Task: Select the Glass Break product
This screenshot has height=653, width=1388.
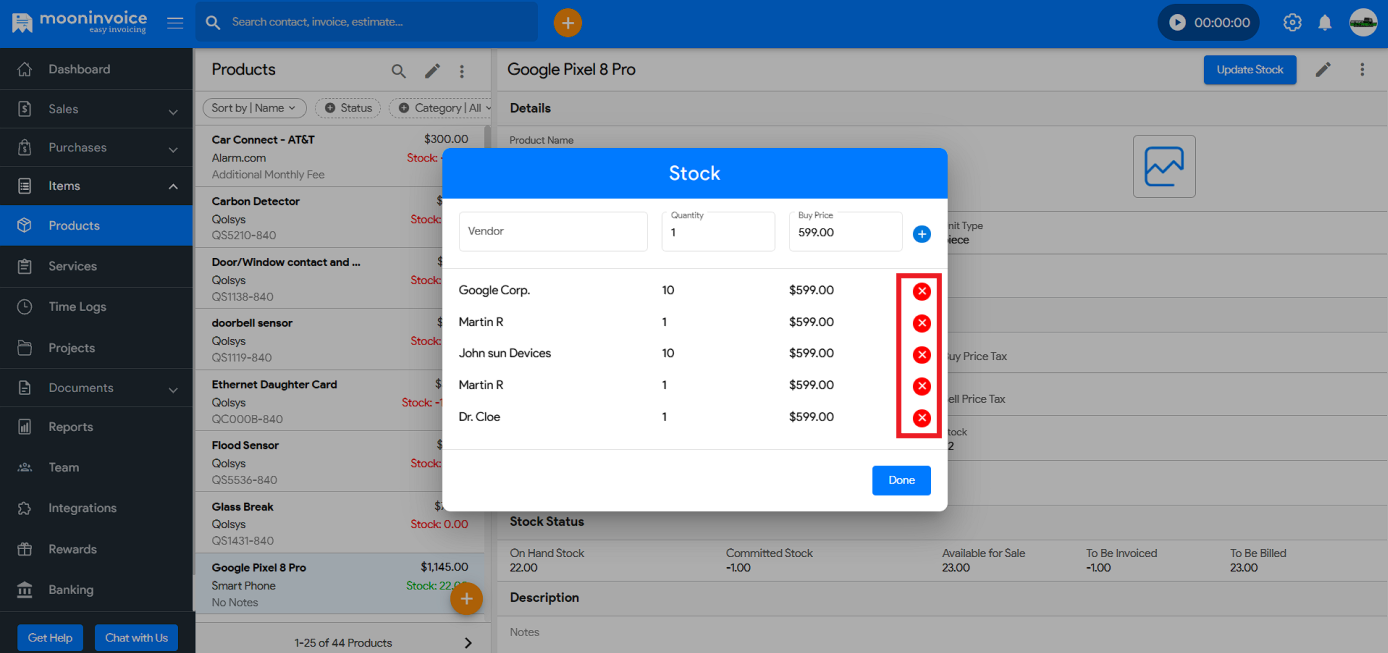Action: 340,523
